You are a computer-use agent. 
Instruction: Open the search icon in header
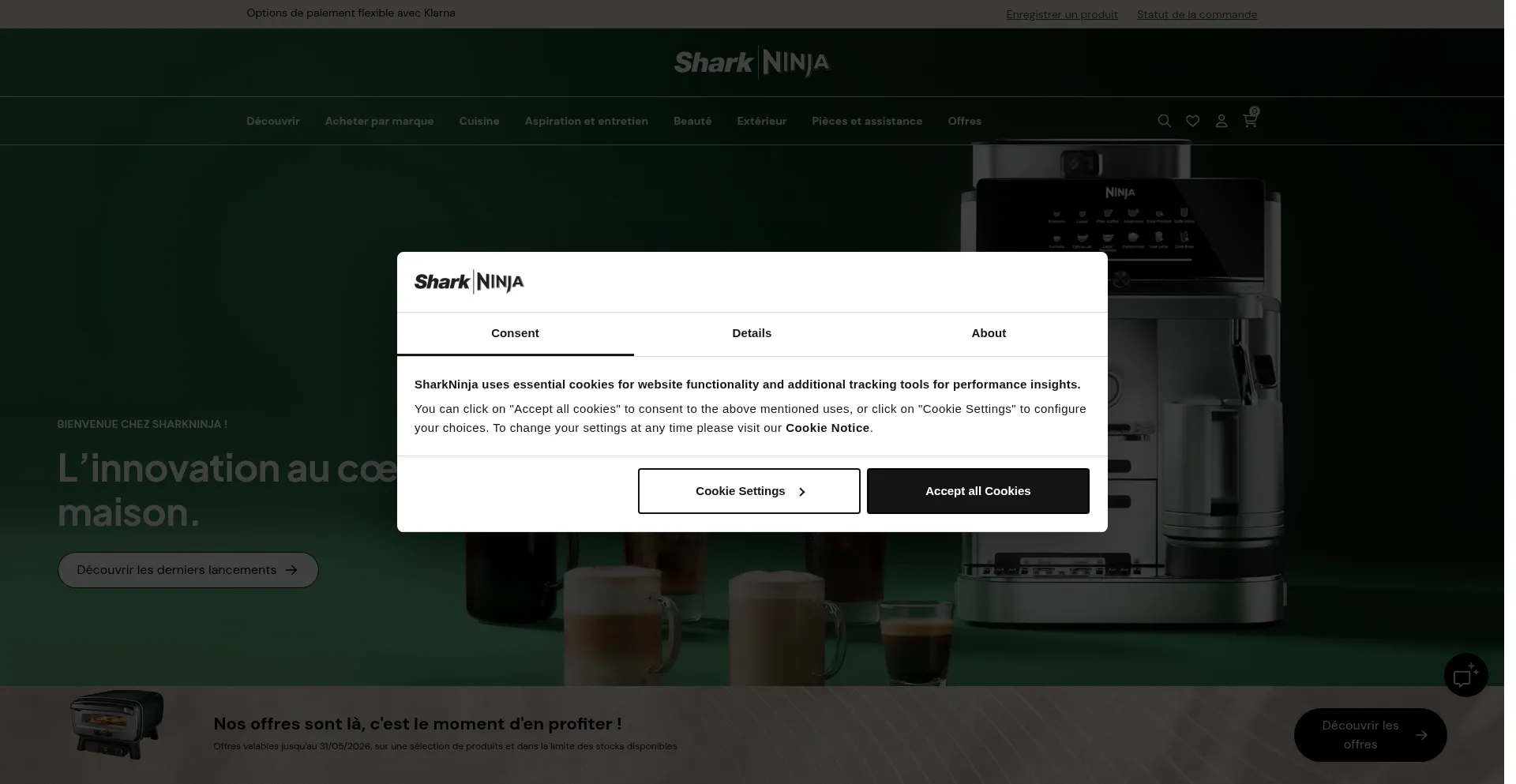pos(1164,121)
